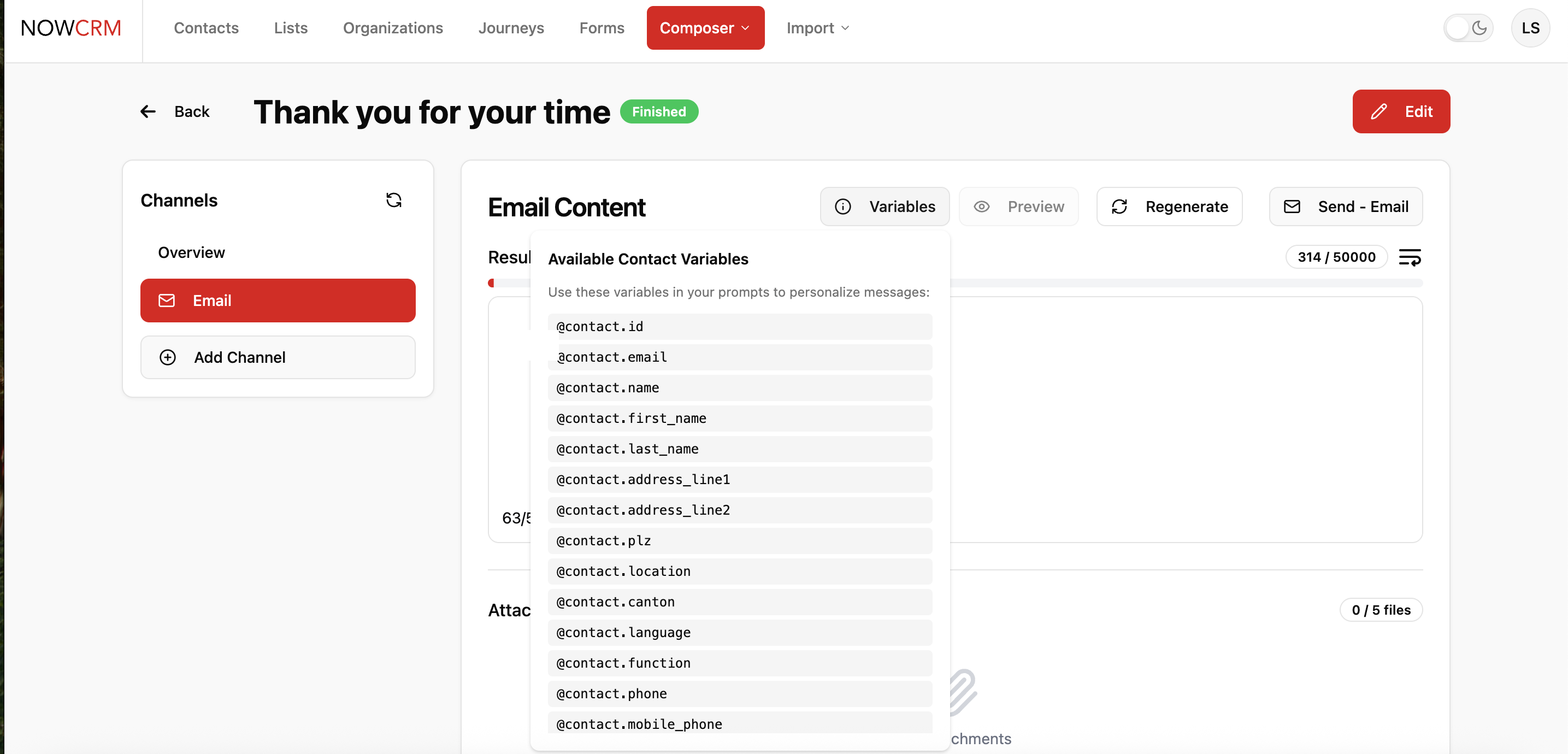Click the Variables info icon
Screen dimensions: 1568x754
pyautogui.click(x=843, y=207)
